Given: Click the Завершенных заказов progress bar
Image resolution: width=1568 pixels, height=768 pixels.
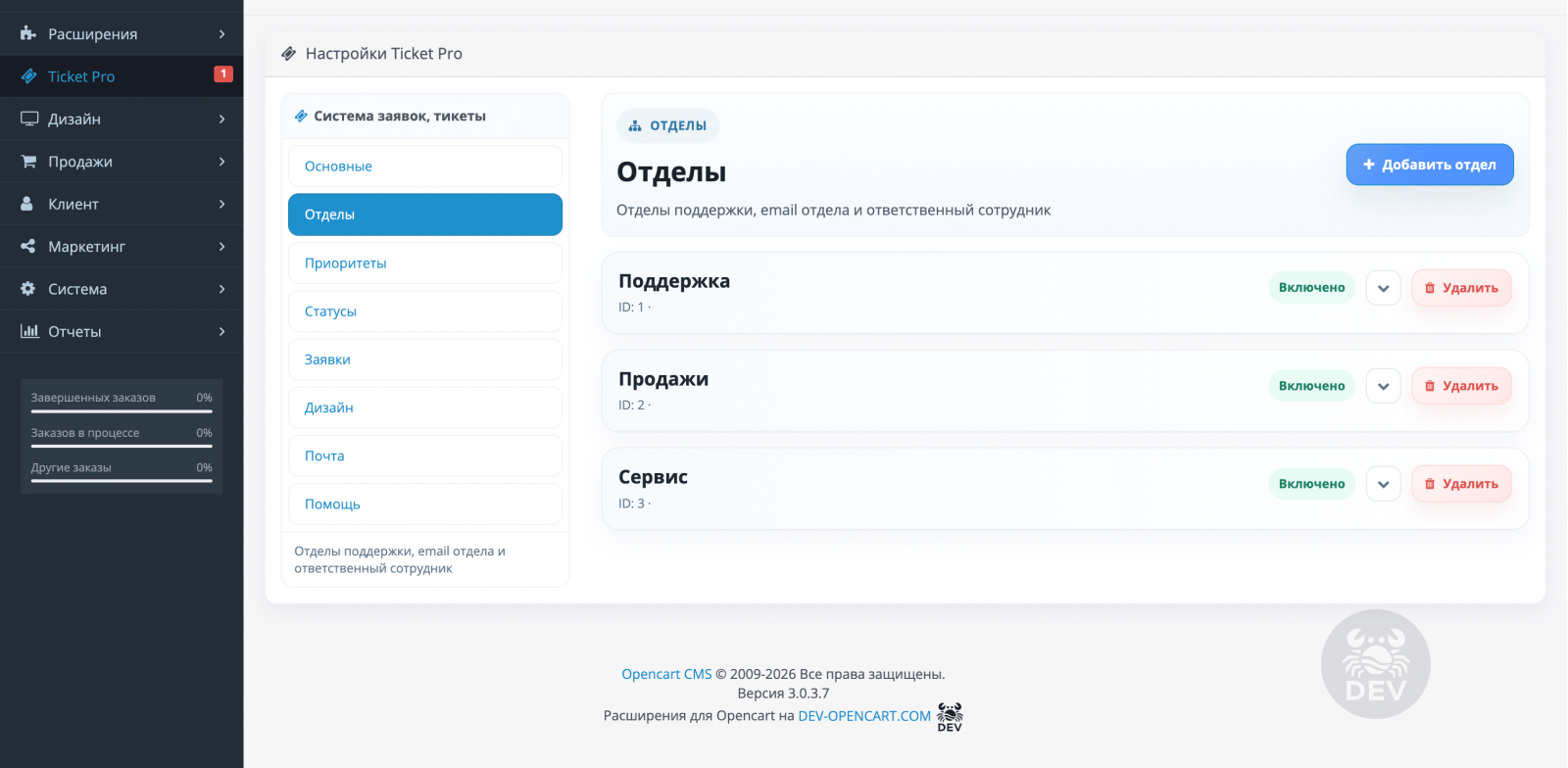Looking at the screenshot, I should click(122, 411).
